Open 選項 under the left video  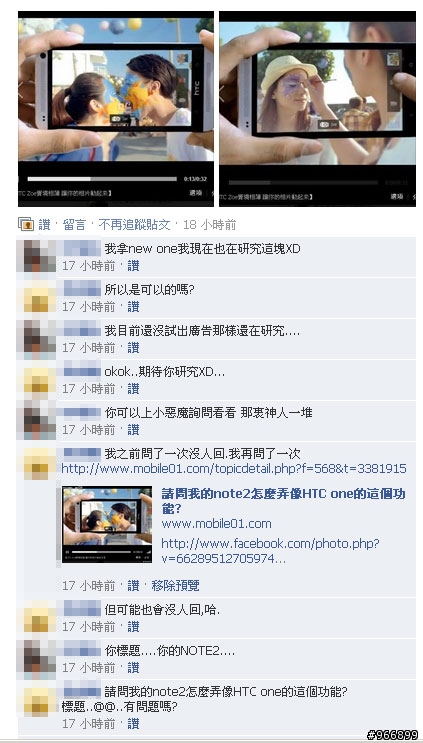point(196,193)
